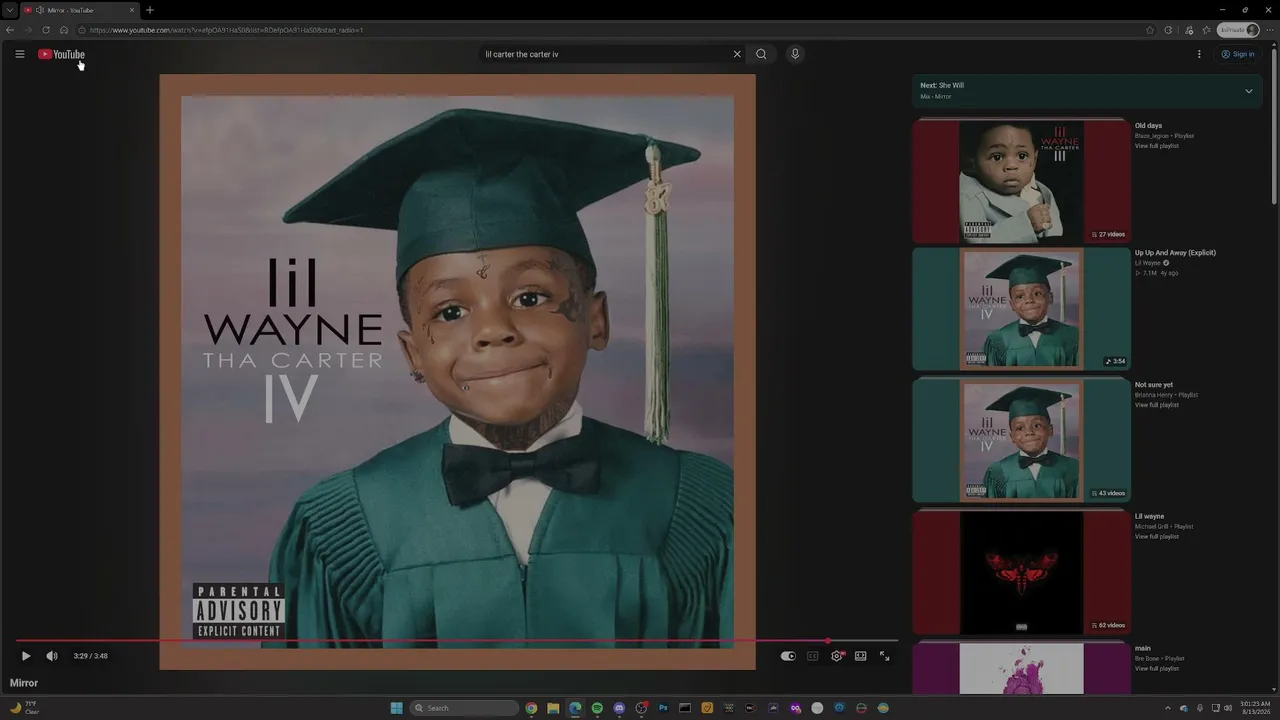Clear the search box with the X
The image size is (1280, 720).
tap(737, 54)
